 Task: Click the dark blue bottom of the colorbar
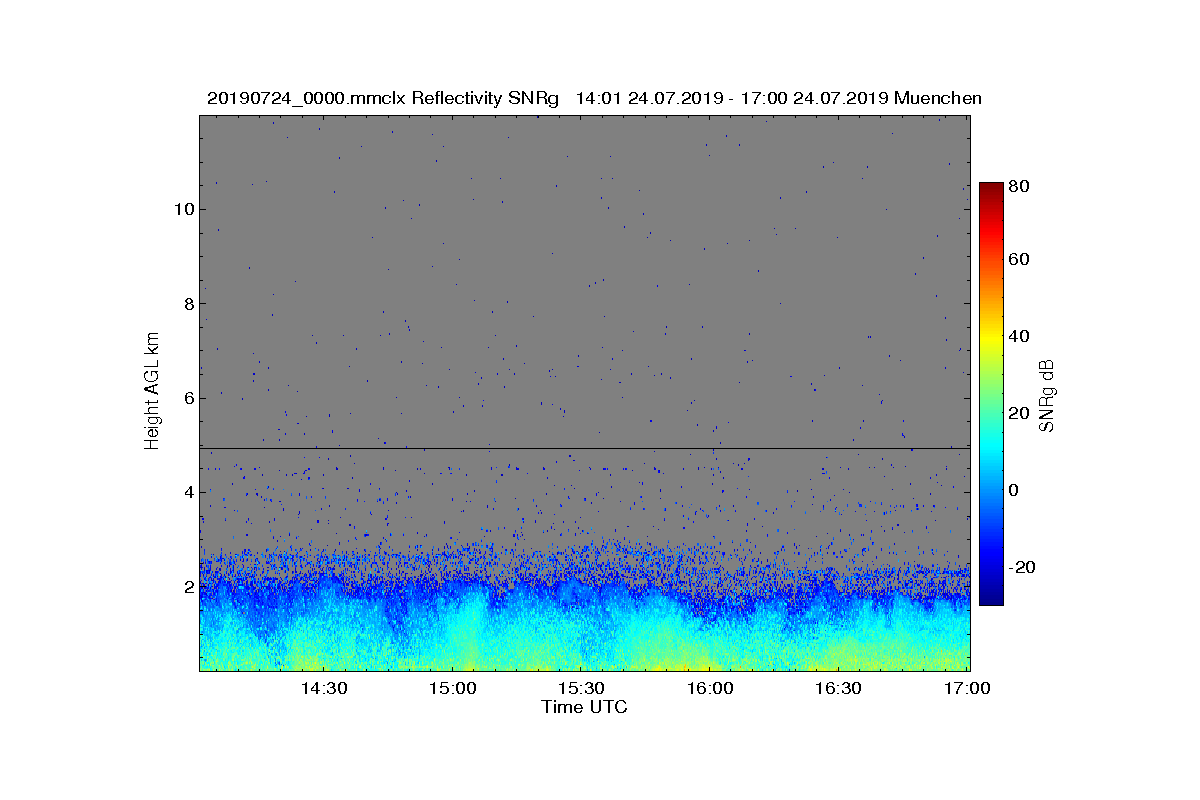(x=990, y=597)
